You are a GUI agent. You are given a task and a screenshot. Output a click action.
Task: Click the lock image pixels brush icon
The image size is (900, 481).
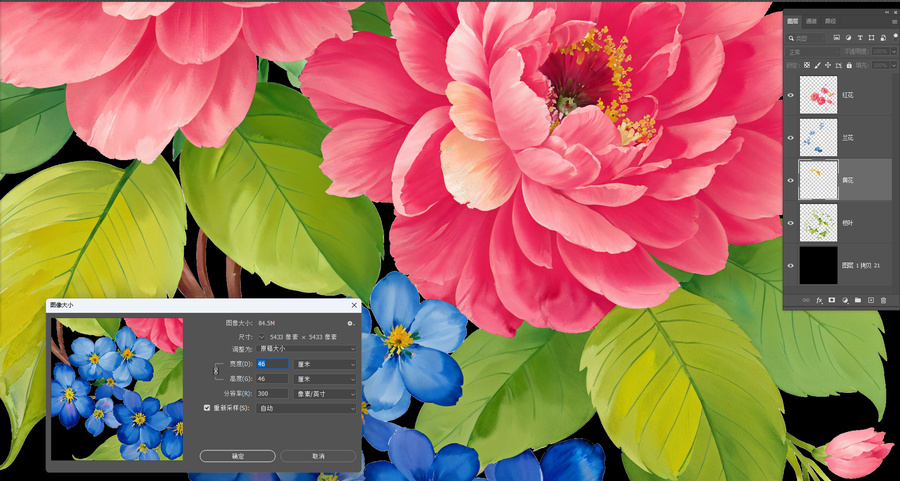[817, 65]
